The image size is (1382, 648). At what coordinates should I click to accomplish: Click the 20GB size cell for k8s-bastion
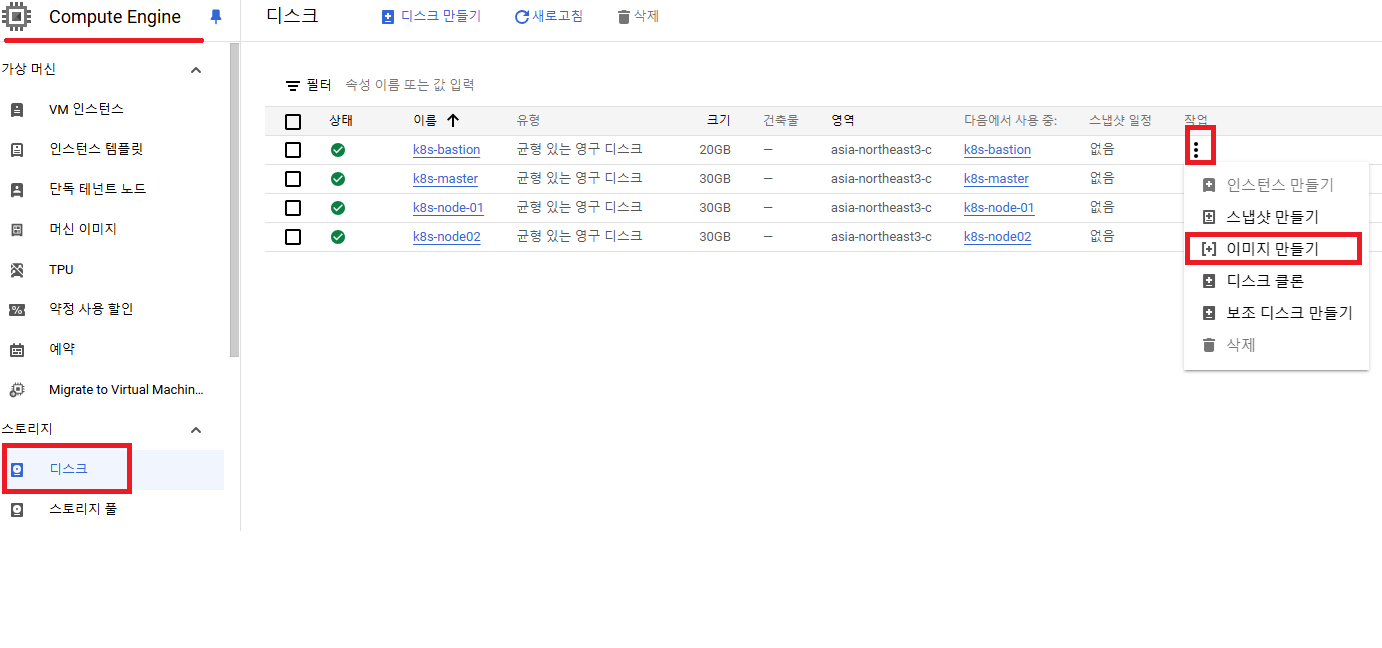715,150
